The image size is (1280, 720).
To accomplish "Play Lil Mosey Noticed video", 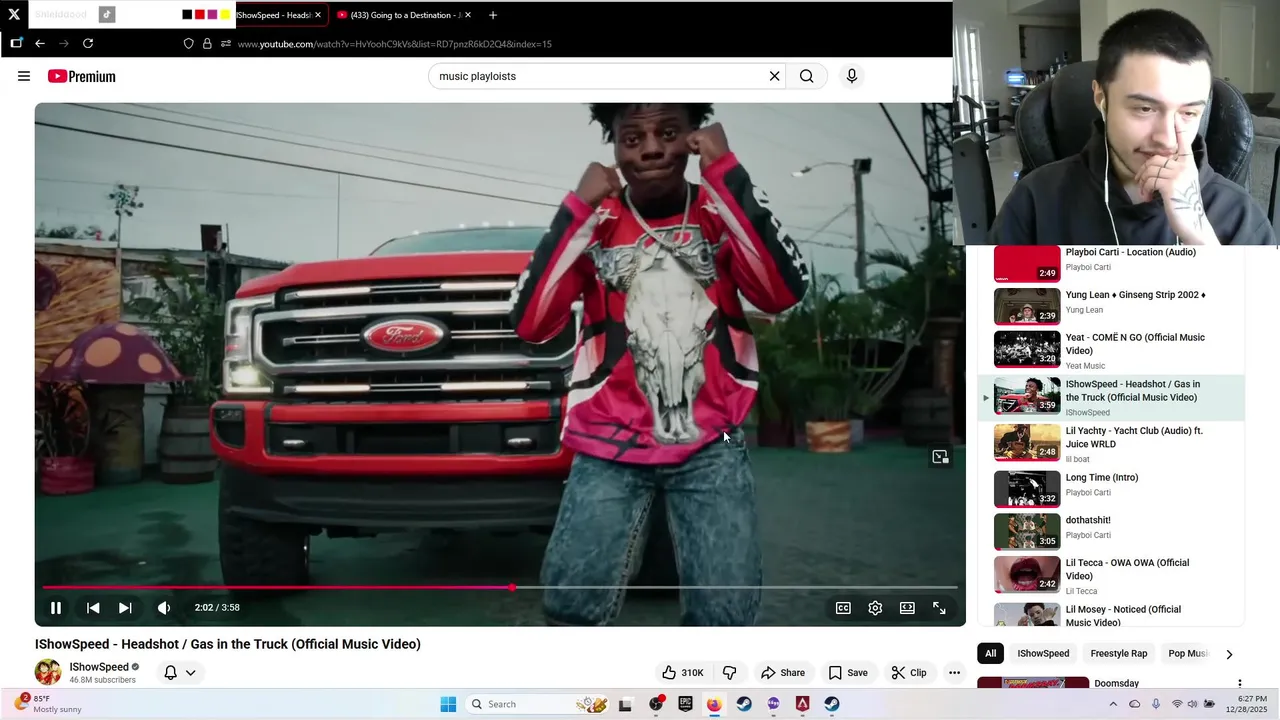I will pyautogui.click(x=1110, y=614).
